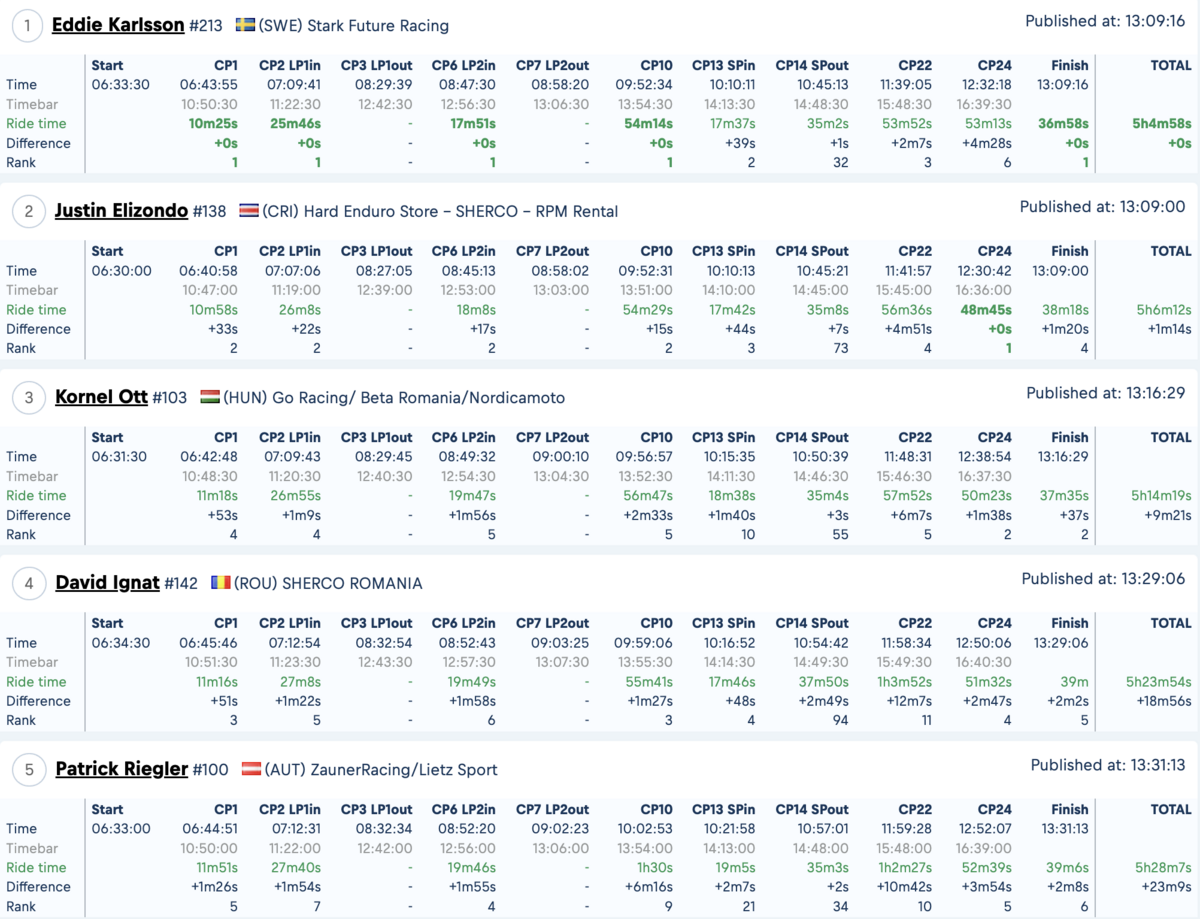Click the Costa Rica flag icon
The image size is (1200, 919).
click(249, 211)
